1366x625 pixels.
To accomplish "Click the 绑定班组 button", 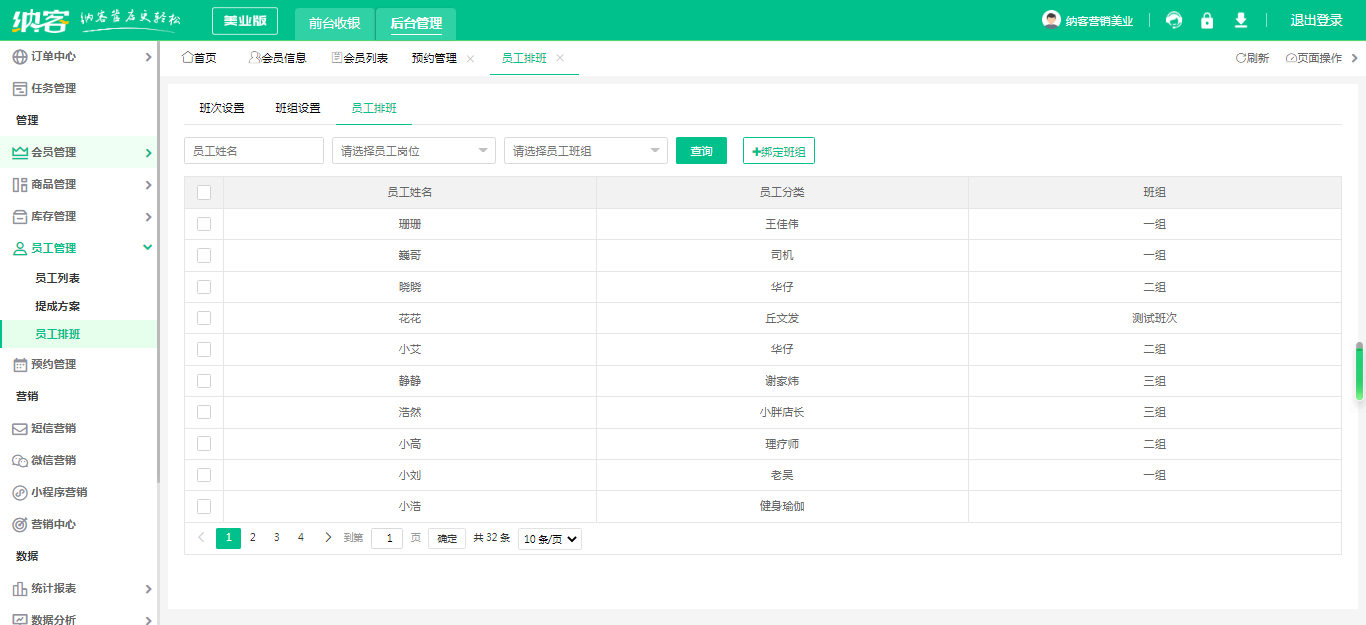I will click(778, 151).
